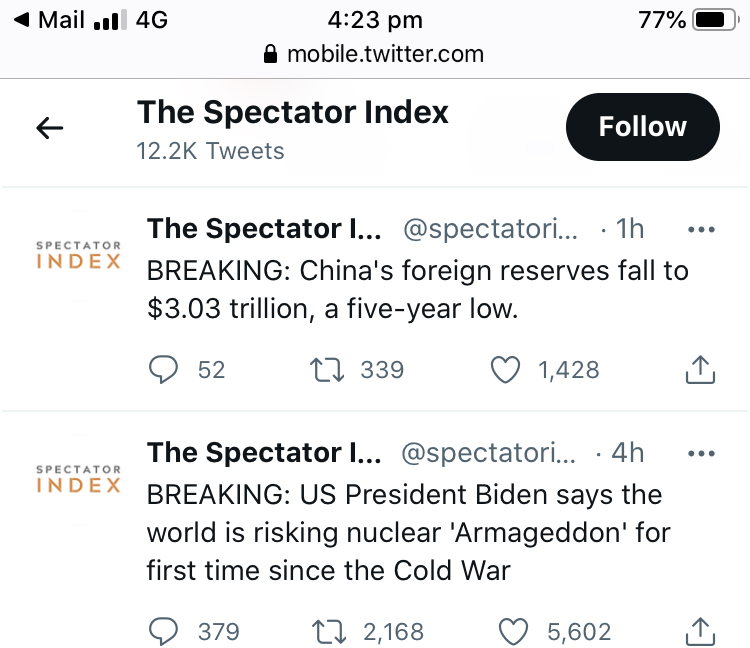750x648 pixels.
Task: Retweet the Biden Armageddon tweet
Action: 327,632
